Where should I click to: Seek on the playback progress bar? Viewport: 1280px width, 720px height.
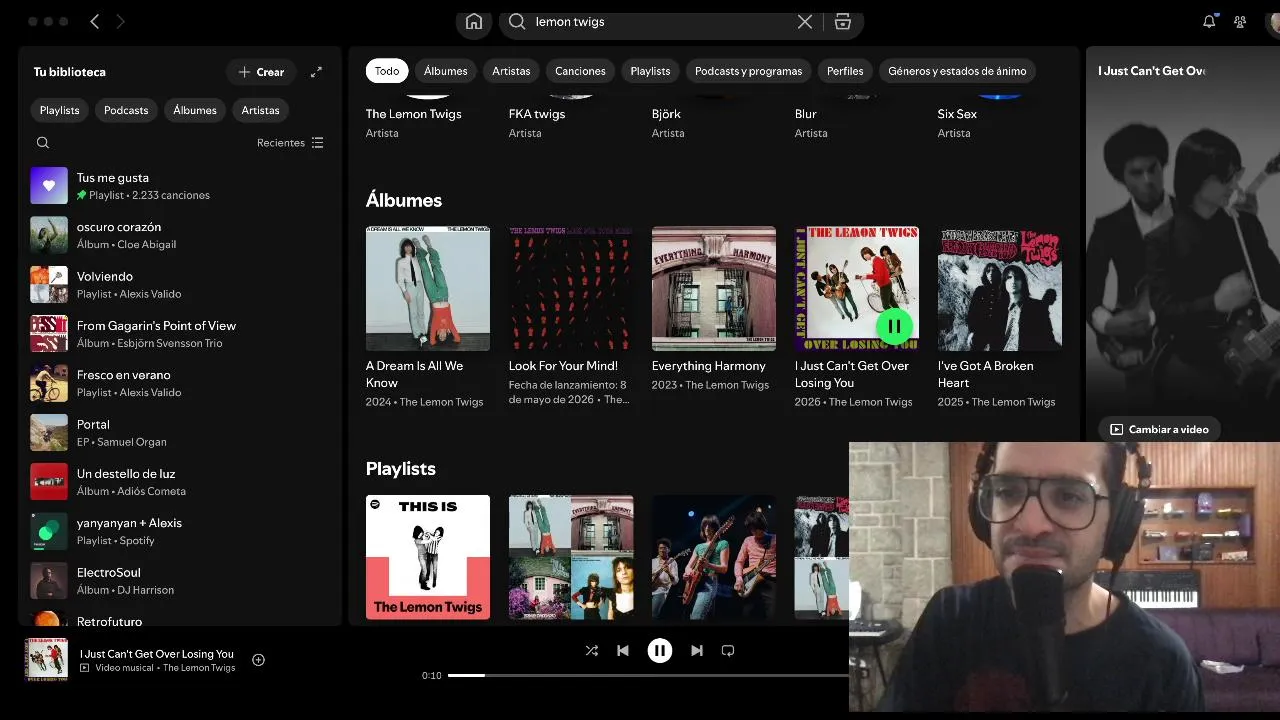point(648,675)
